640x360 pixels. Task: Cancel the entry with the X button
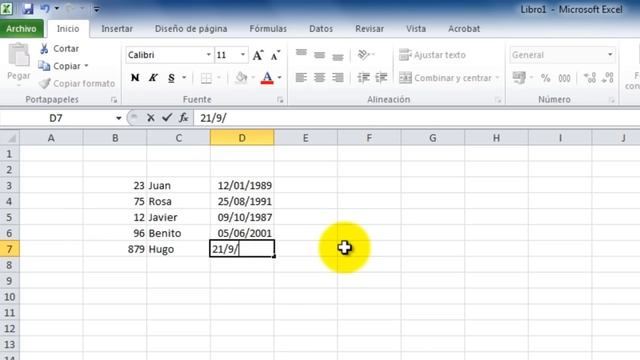tap(151, 118)
